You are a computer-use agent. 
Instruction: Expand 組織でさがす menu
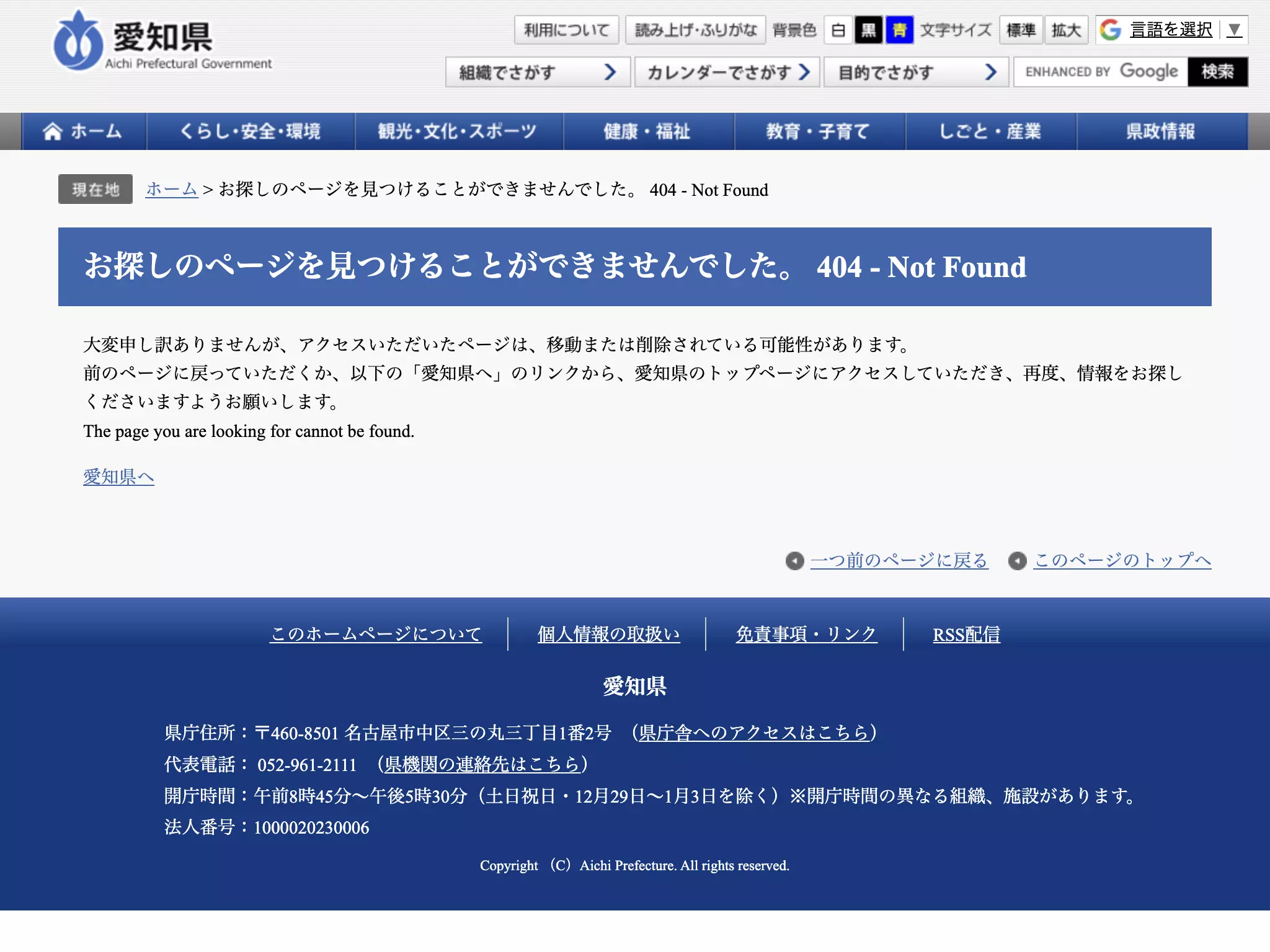tap(538, 72)
